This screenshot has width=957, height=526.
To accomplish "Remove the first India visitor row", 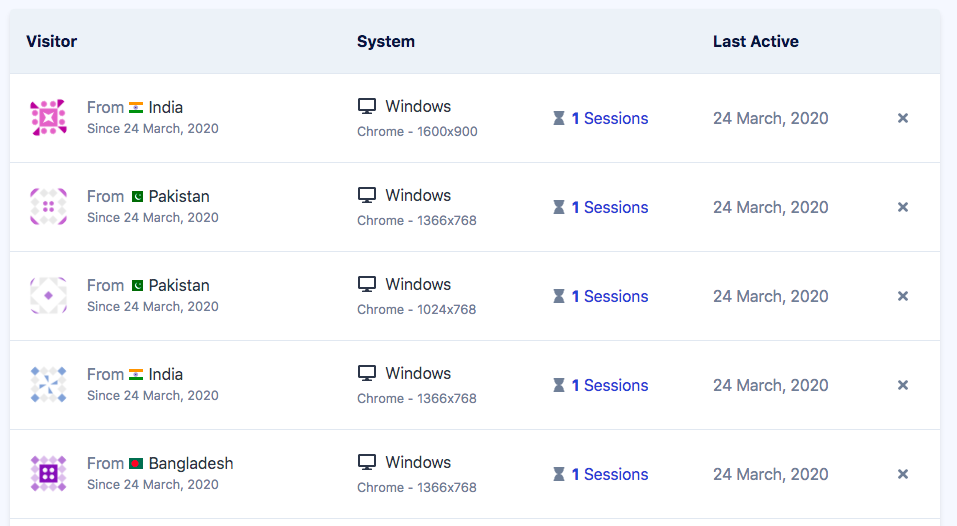I will 902,118.
